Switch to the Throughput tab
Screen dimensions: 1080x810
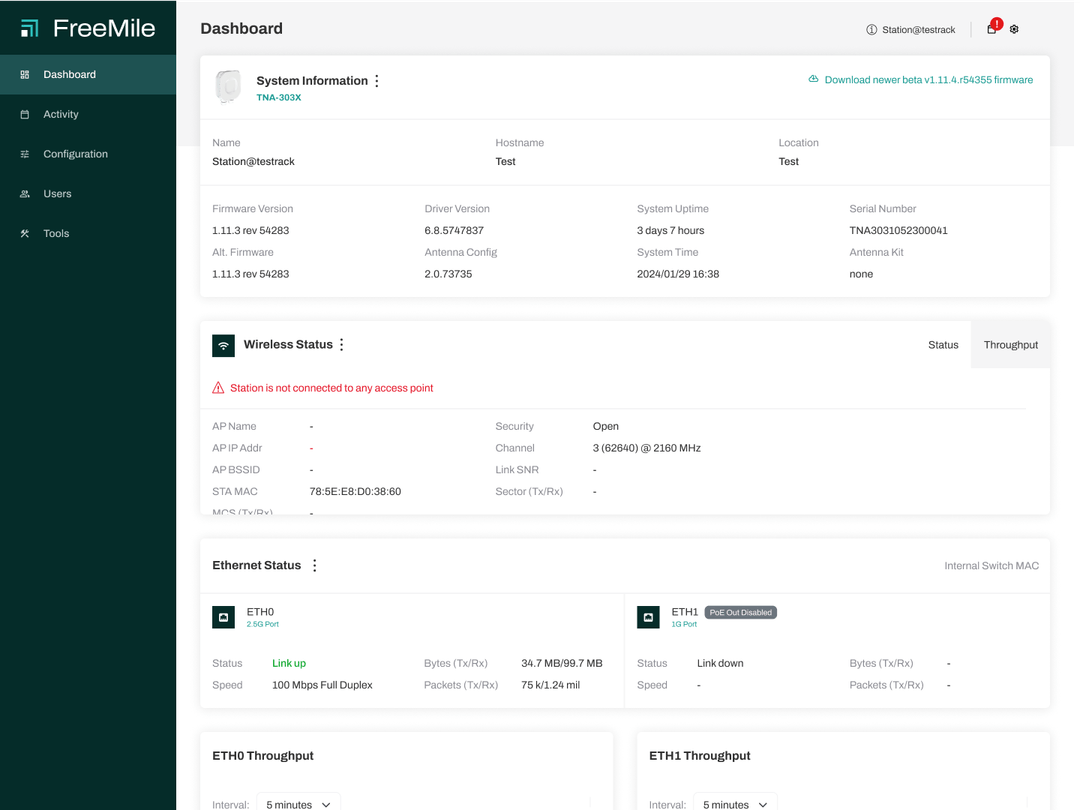click(x=1010, y=345)
